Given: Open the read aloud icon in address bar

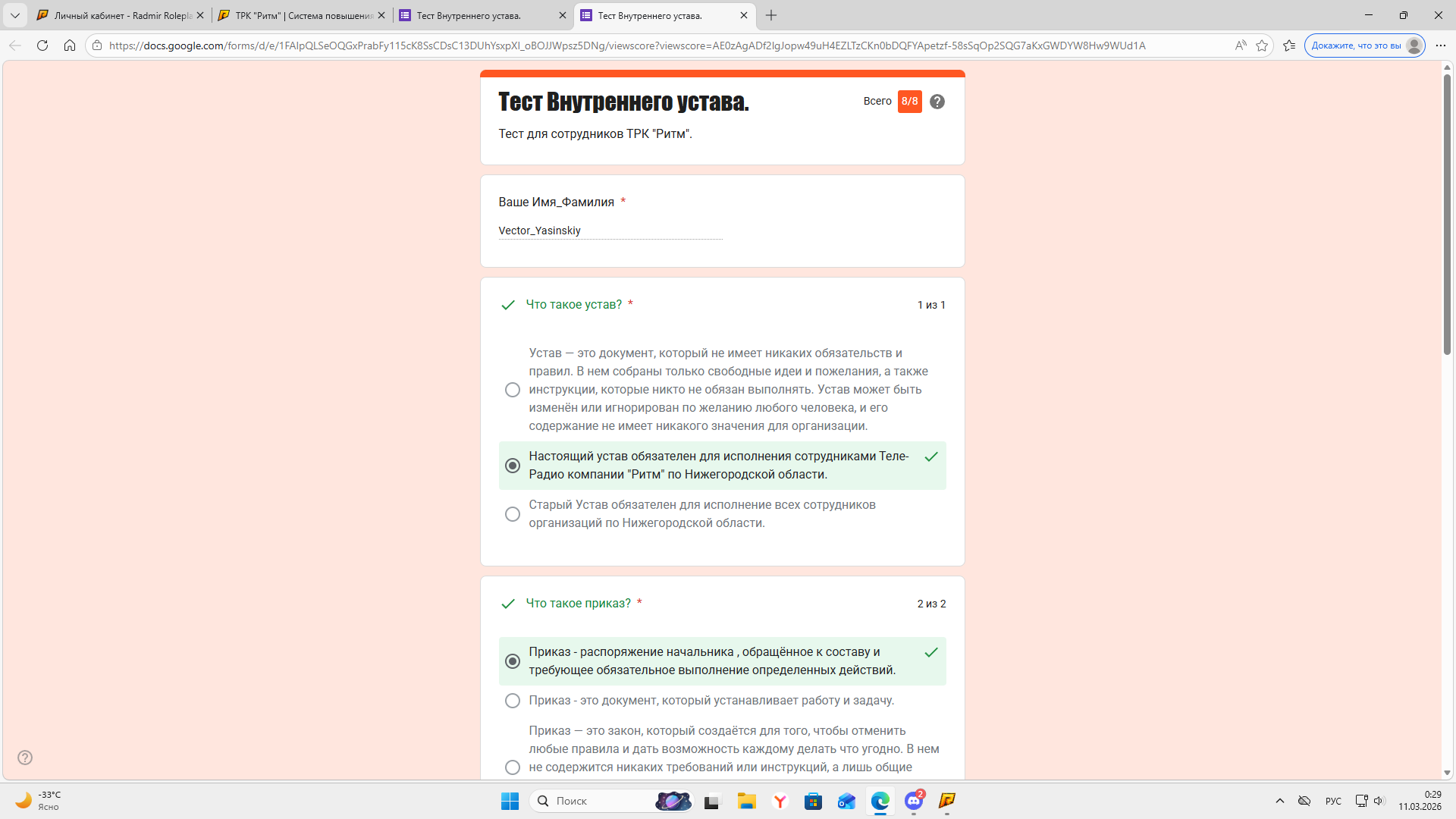Looking at the screenshot, I should click(x=1241, y=45).
